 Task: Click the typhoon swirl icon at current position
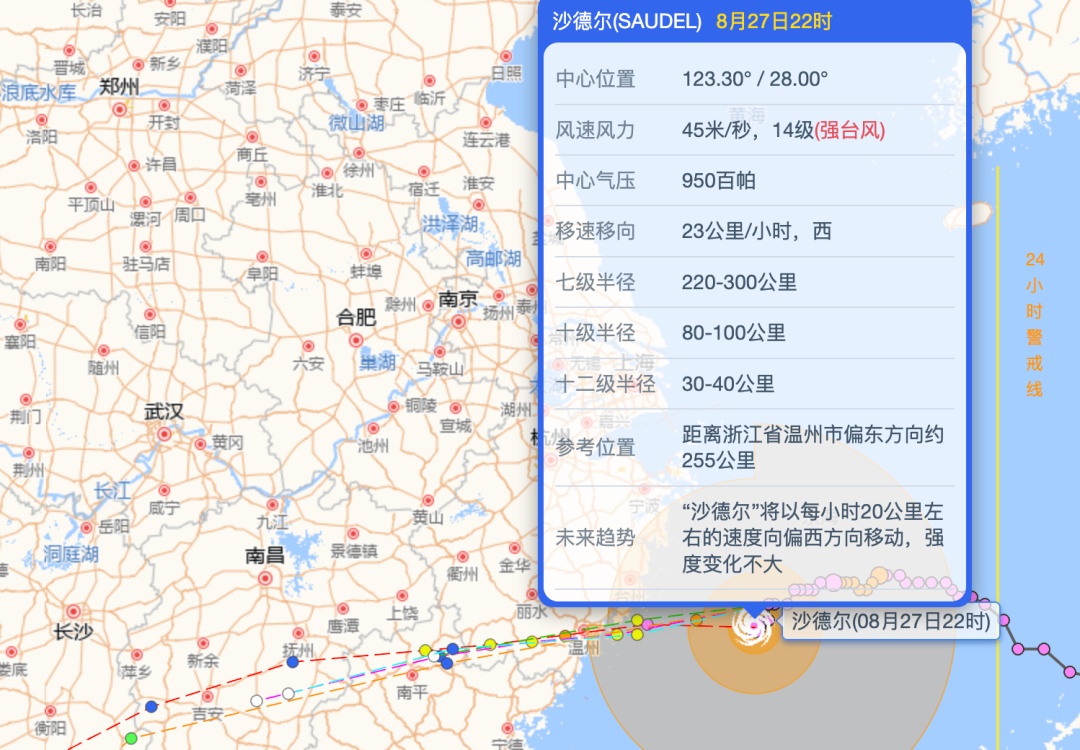pos(754,627)
